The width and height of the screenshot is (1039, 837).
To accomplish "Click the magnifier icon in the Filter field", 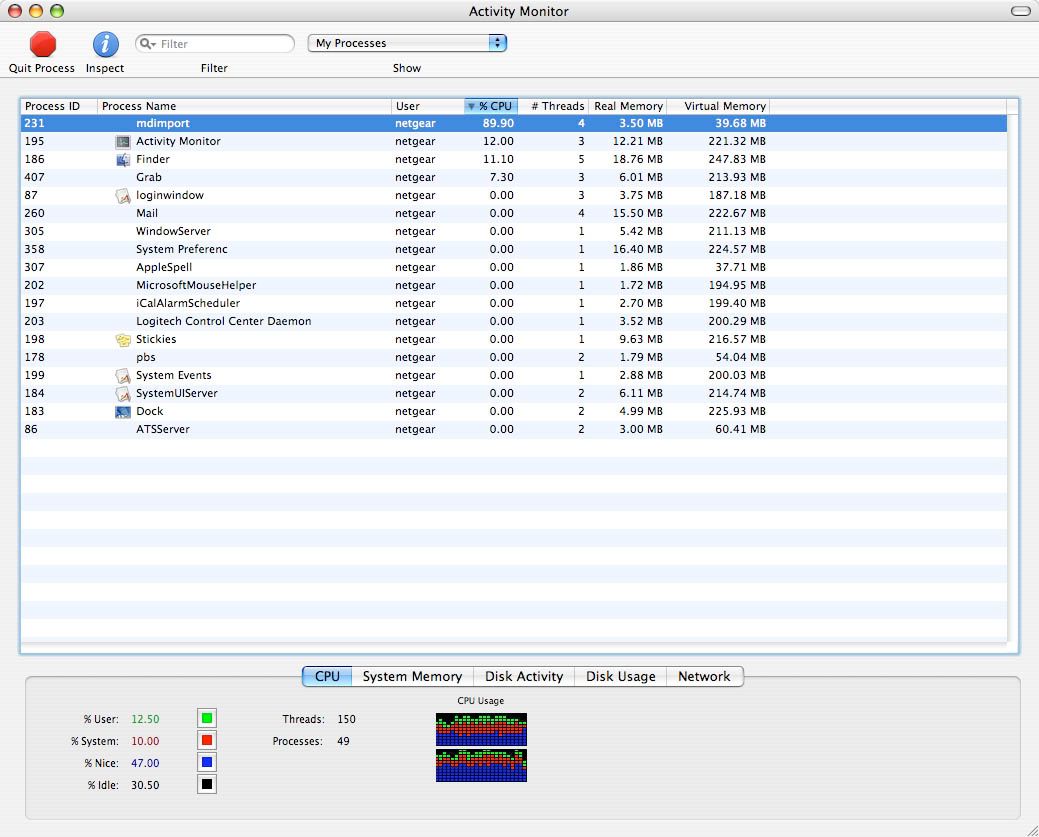I will click(146, 44).
